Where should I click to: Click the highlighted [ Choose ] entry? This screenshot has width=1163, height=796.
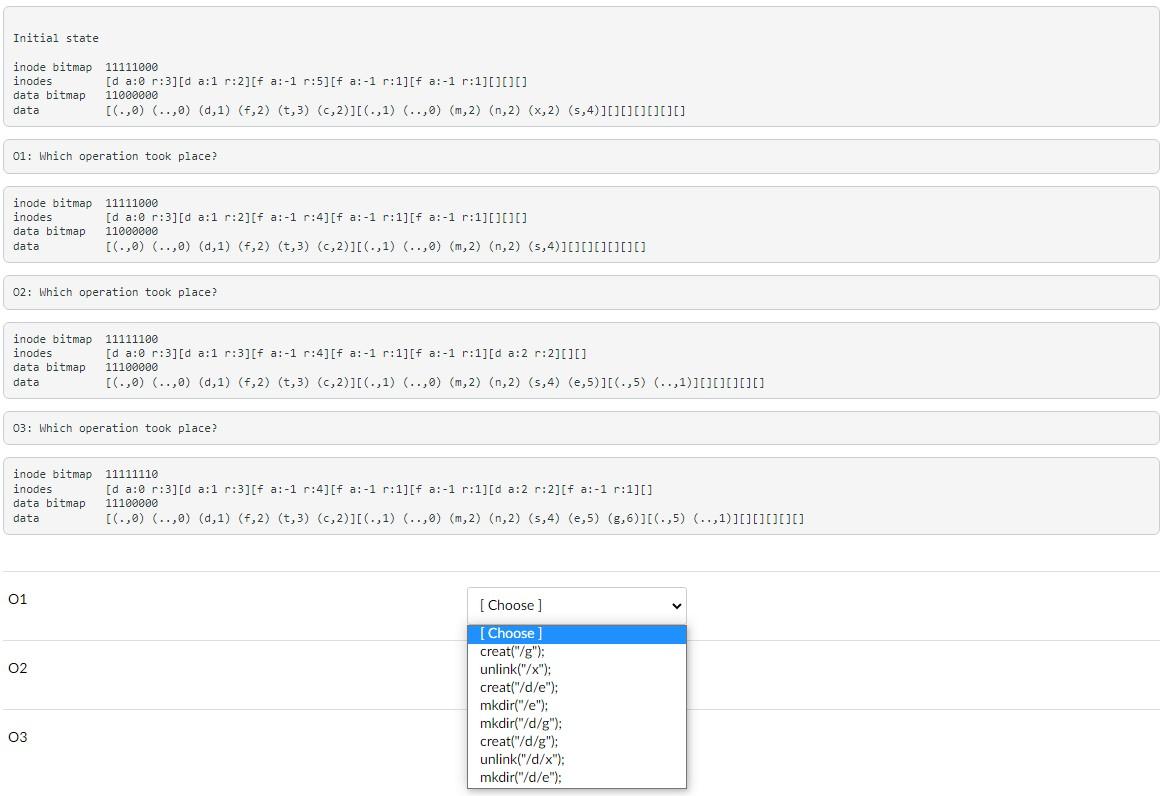coord(510,633)
